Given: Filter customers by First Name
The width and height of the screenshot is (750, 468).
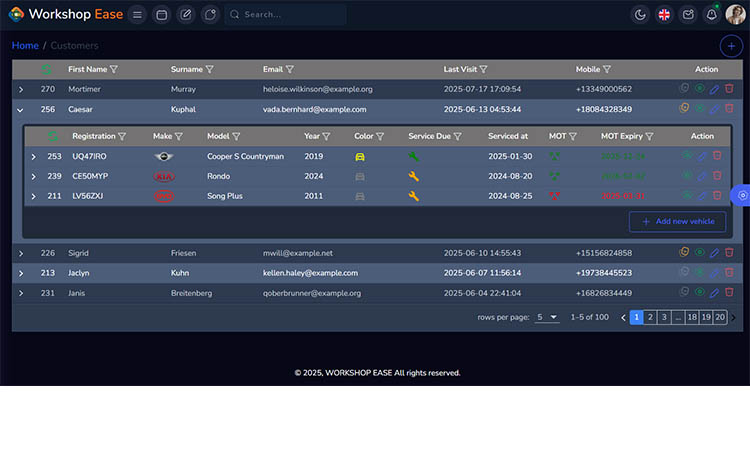Looking at the screenshot, I should (114, 69).
